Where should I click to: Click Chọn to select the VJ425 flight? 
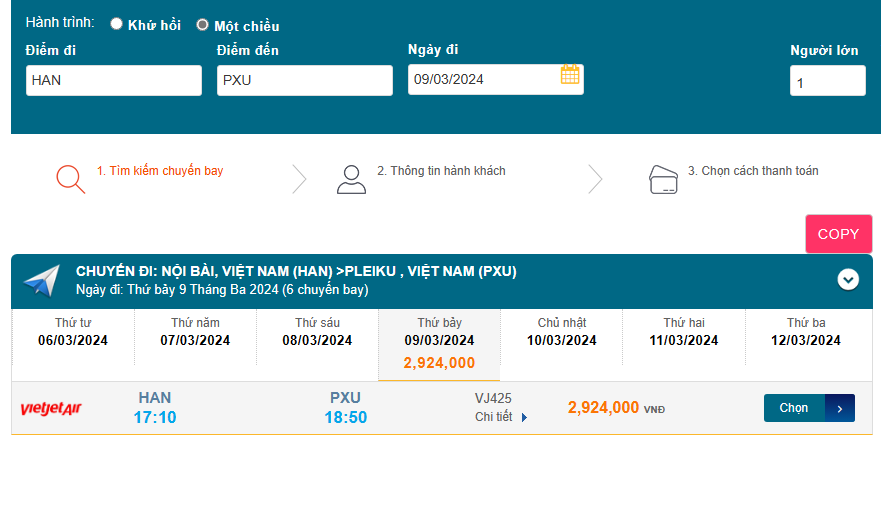click(x=808, y=408)
